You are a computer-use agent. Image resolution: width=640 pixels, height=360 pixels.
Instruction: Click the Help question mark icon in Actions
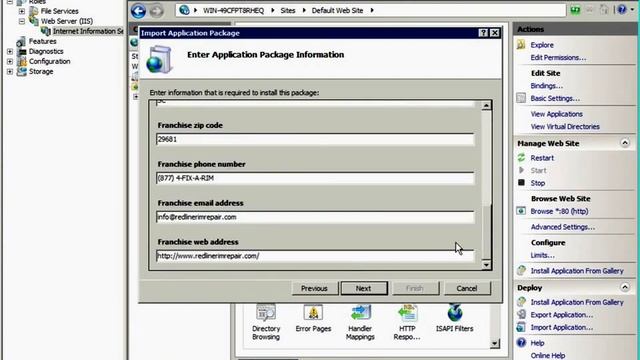click(521, 342)
